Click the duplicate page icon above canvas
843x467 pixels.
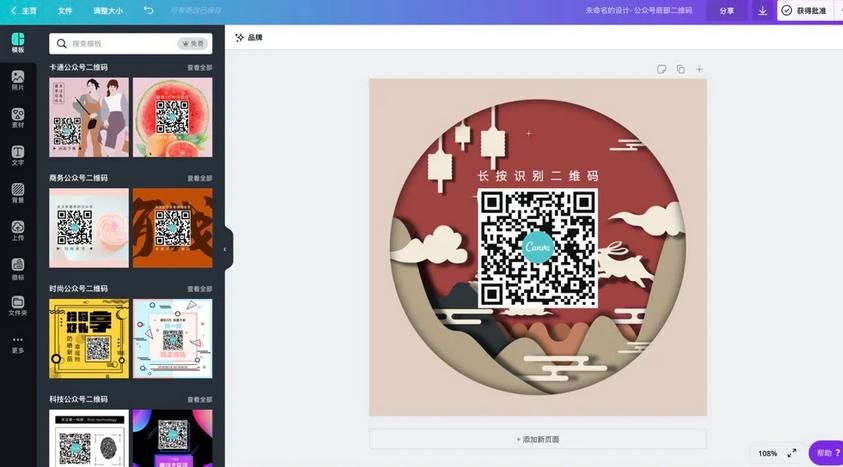pyautogui.click(x=681, y=69)
